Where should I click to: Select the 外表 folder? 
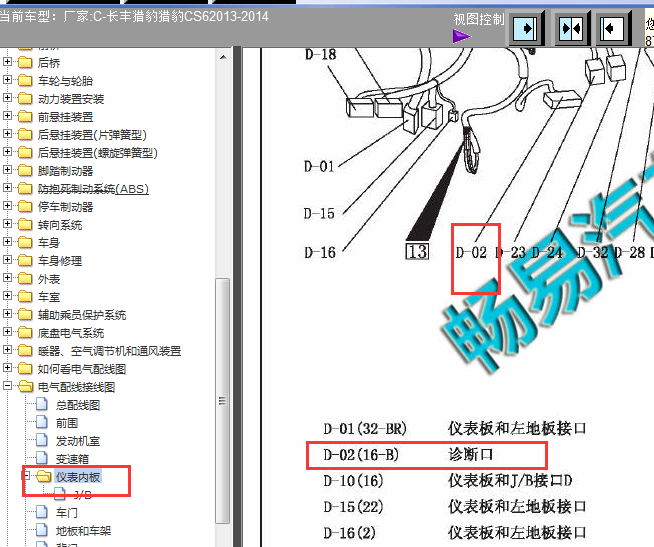49,279
